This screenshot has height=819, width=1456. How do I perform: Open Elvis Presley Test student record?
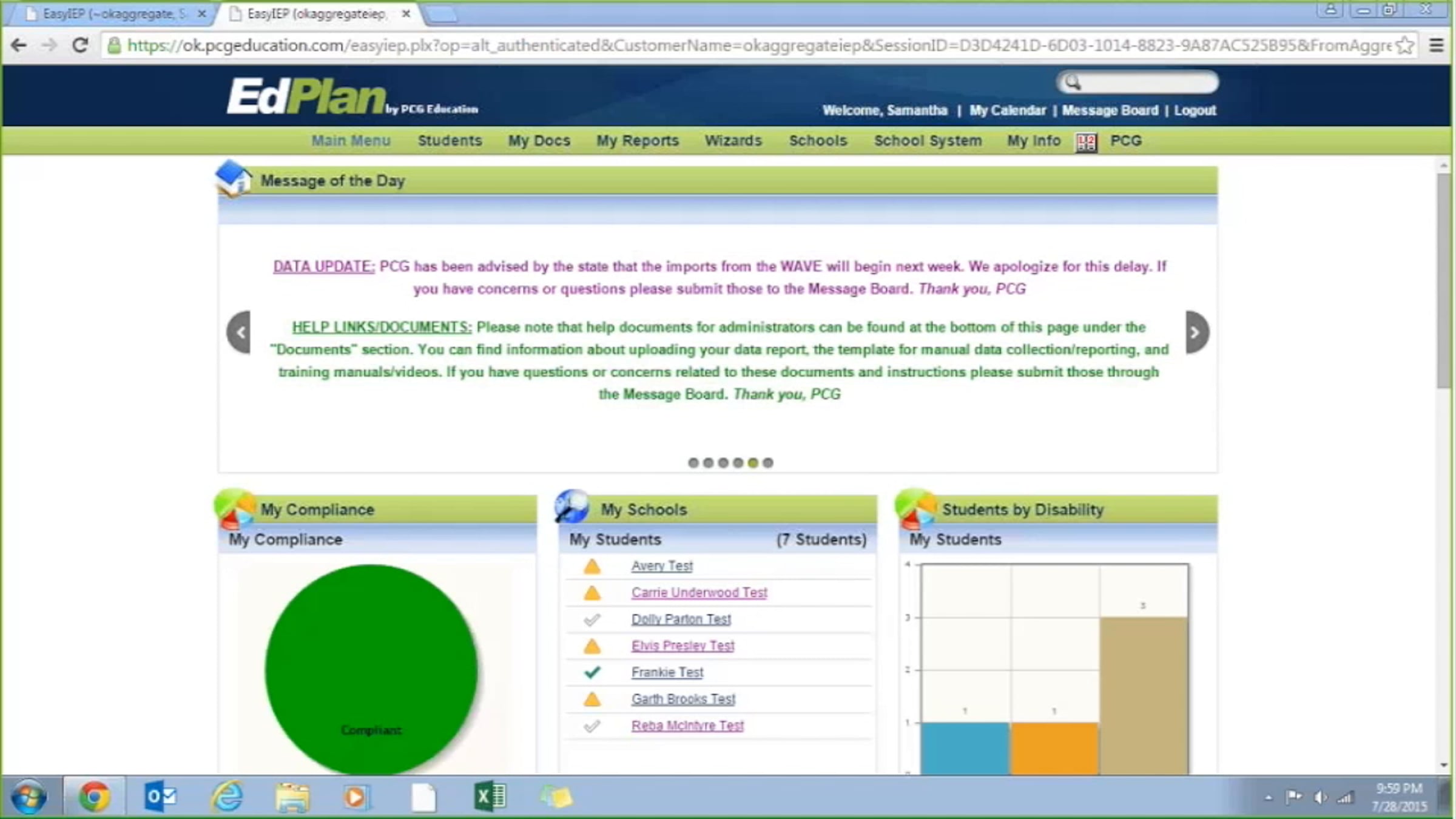point(682,646)
